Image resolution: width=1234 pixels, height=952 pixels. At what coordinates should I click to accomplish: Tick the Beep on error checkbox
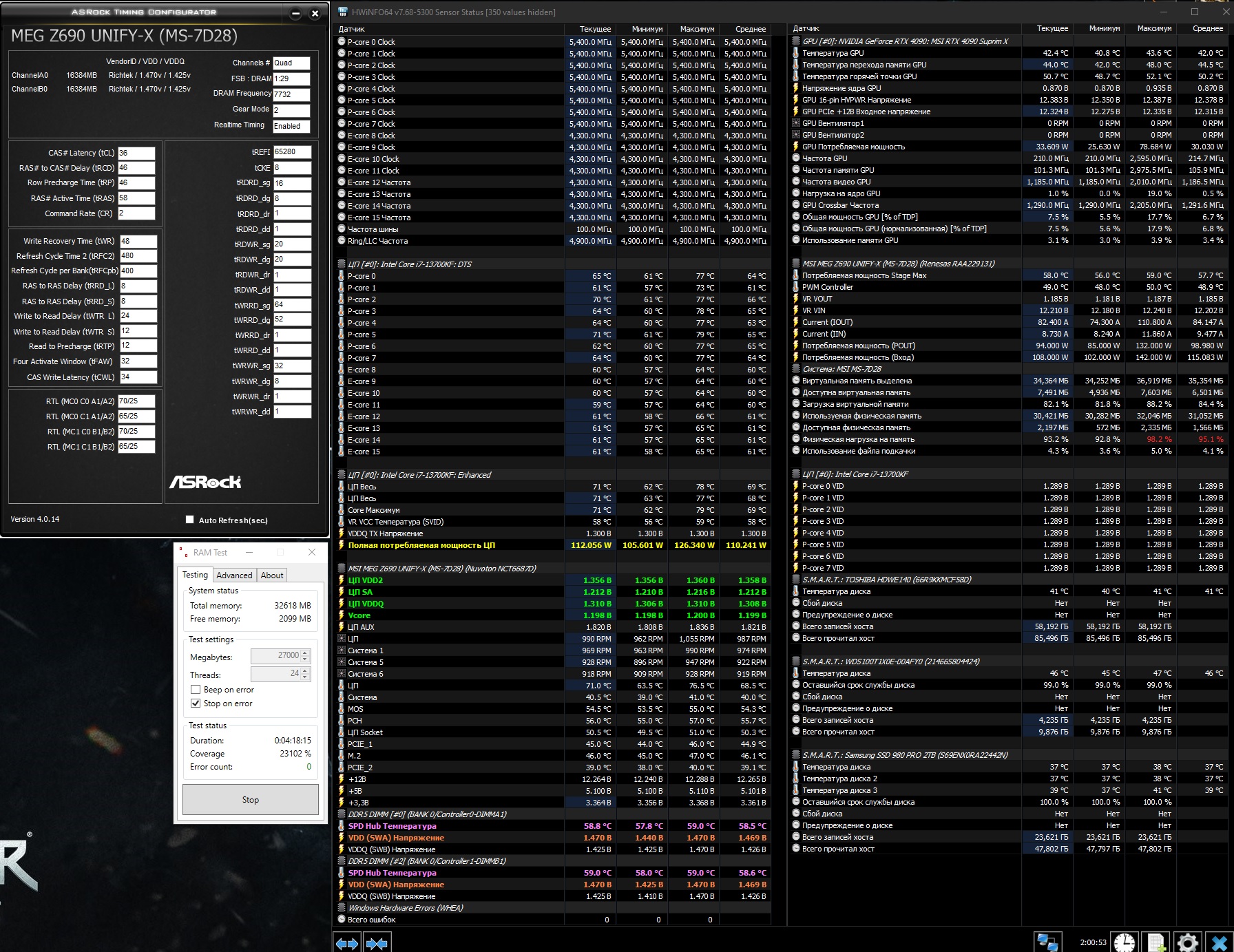196,690
